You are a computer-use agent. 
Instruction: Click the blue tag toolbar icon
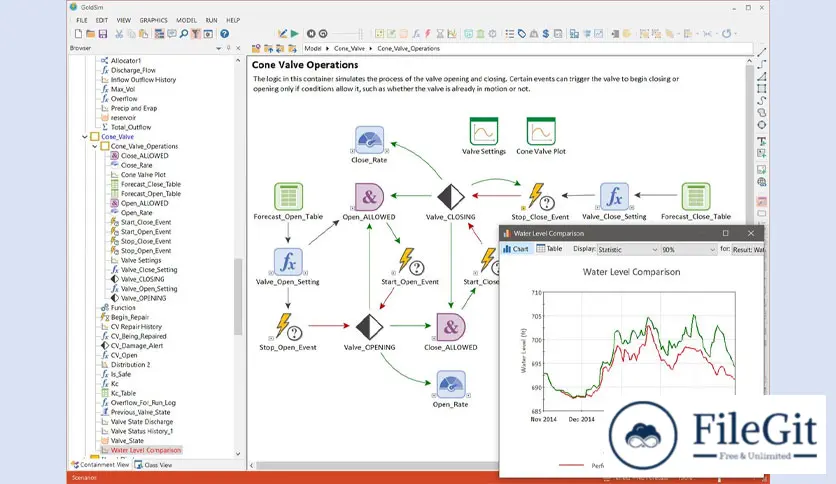(521, 34)
